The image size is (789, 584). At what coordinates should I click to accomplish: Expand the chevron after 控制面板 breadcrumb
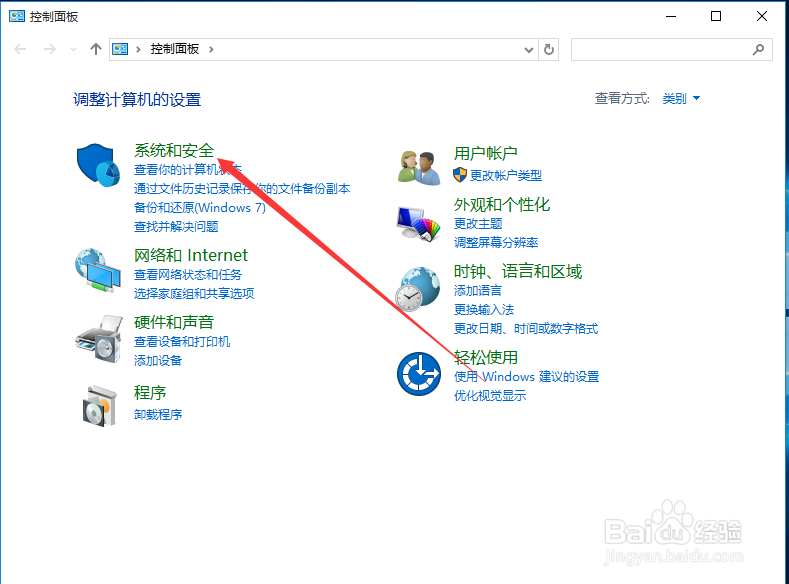tap(211, 49)
